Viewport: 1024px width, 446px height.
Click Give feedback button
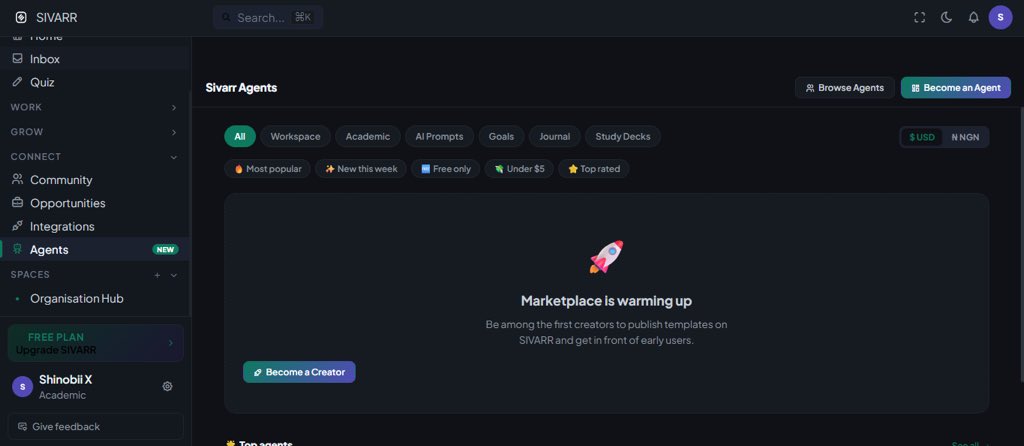[95, 426]
